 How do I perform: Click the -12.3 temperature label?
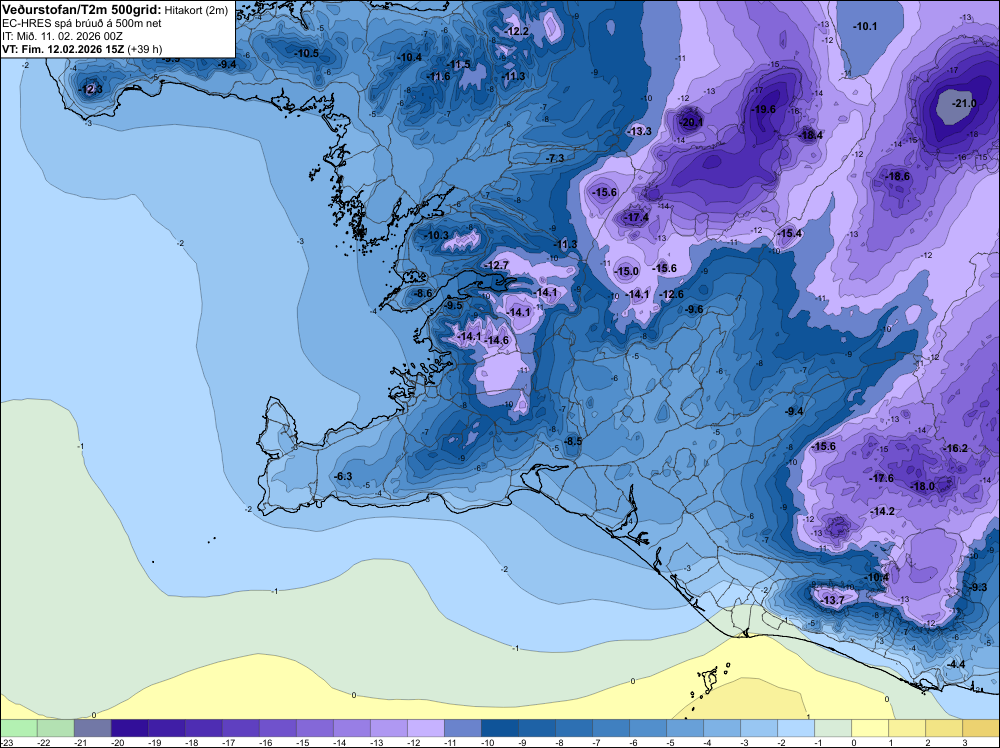click(90, 89)
